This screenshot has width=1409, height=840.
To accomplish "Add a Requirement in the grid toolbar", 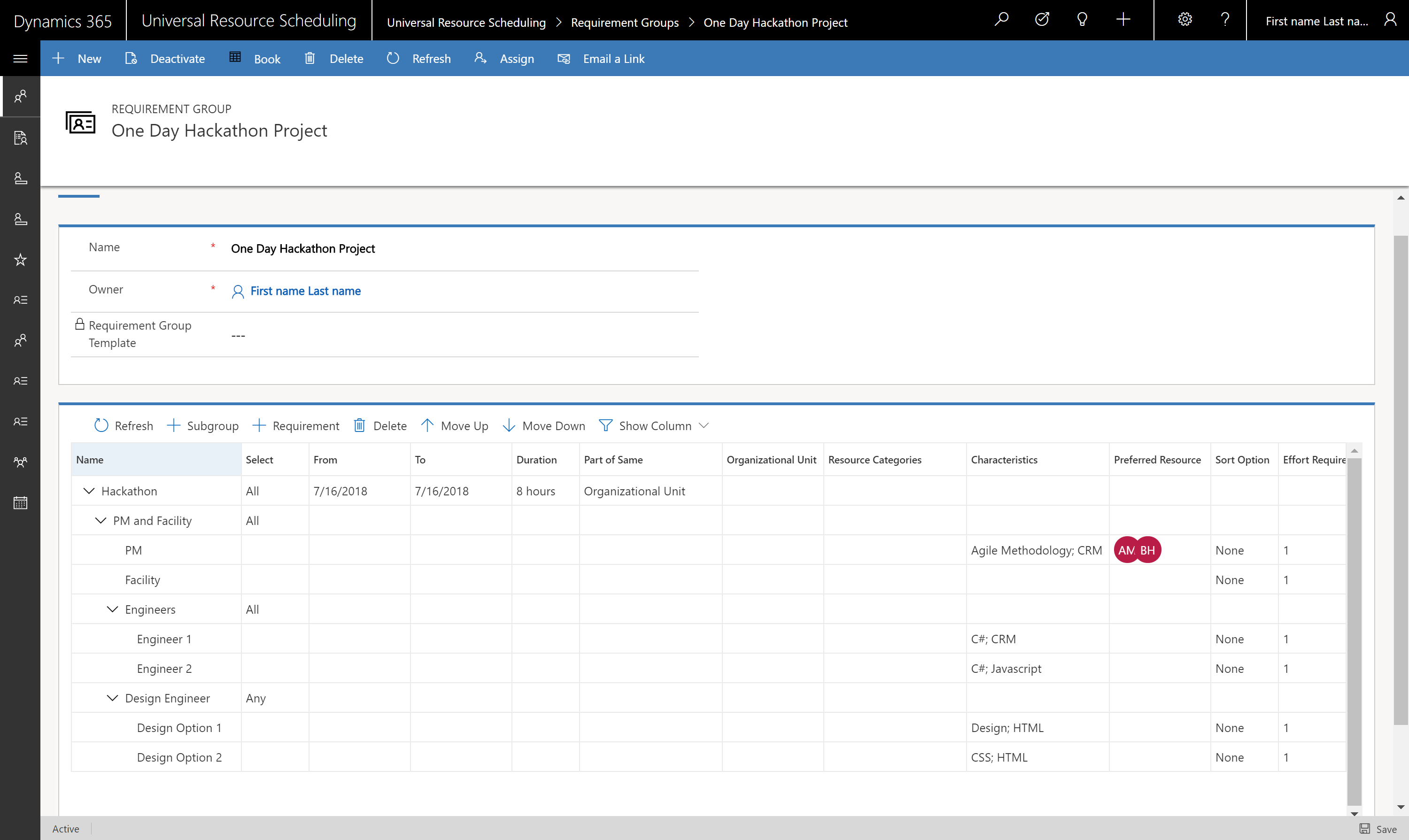I will tap(295, 426).
